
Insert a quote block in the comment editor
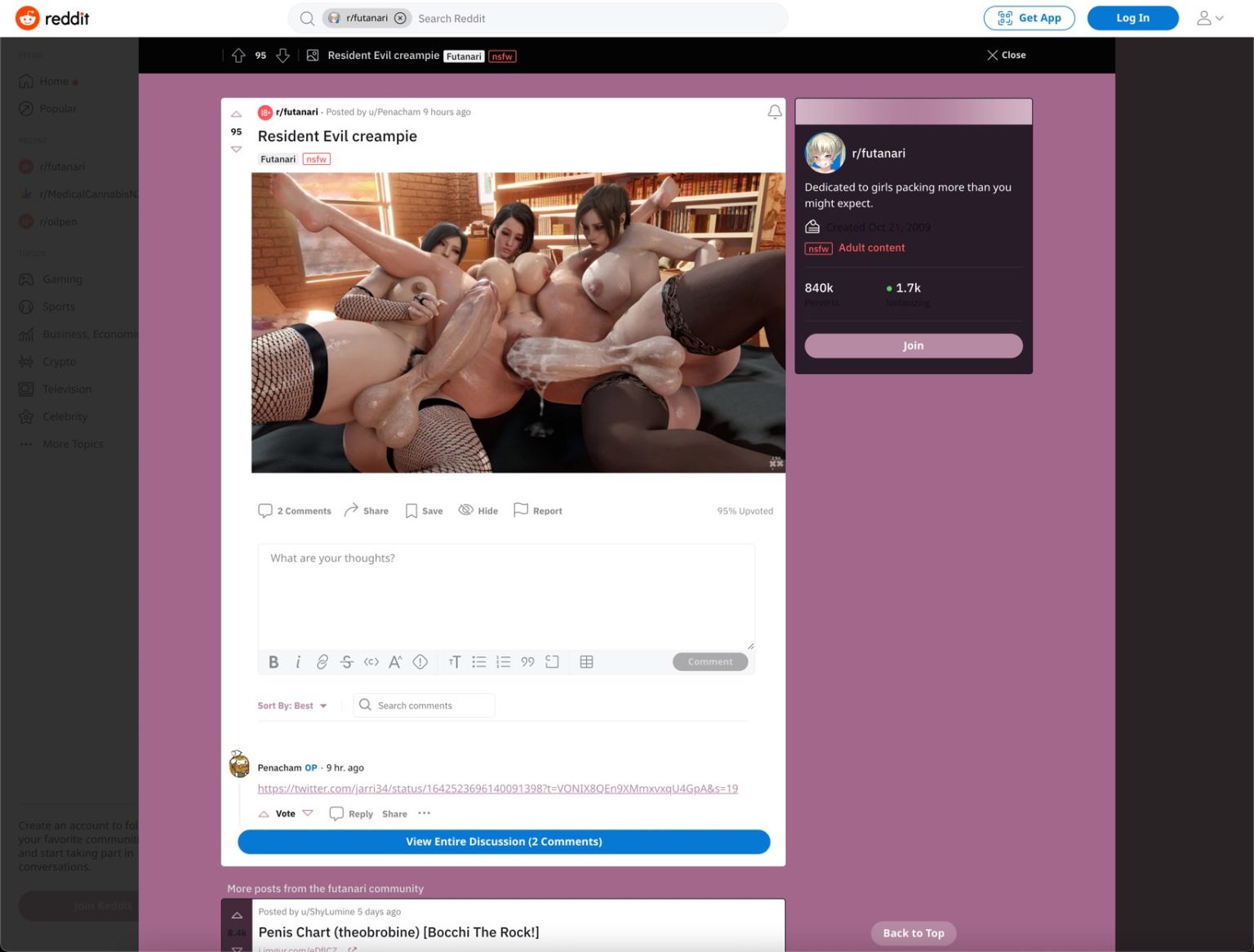pyautogui.click(x=528, y=662)
